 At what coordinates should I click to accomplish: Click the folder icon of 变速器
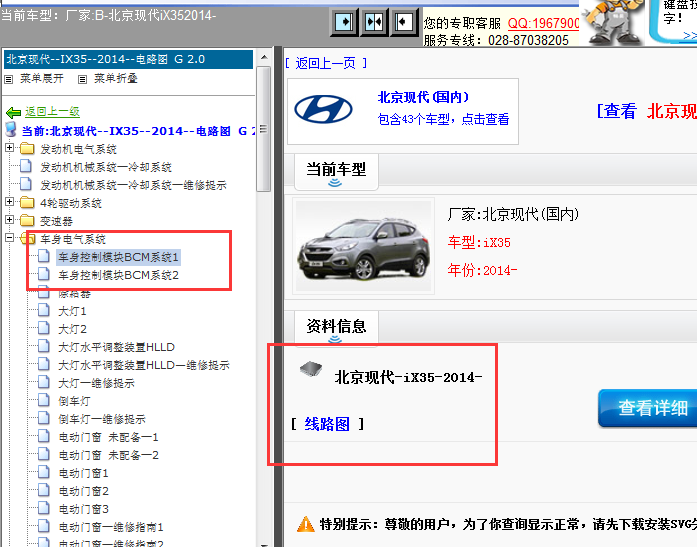(27, 220)
